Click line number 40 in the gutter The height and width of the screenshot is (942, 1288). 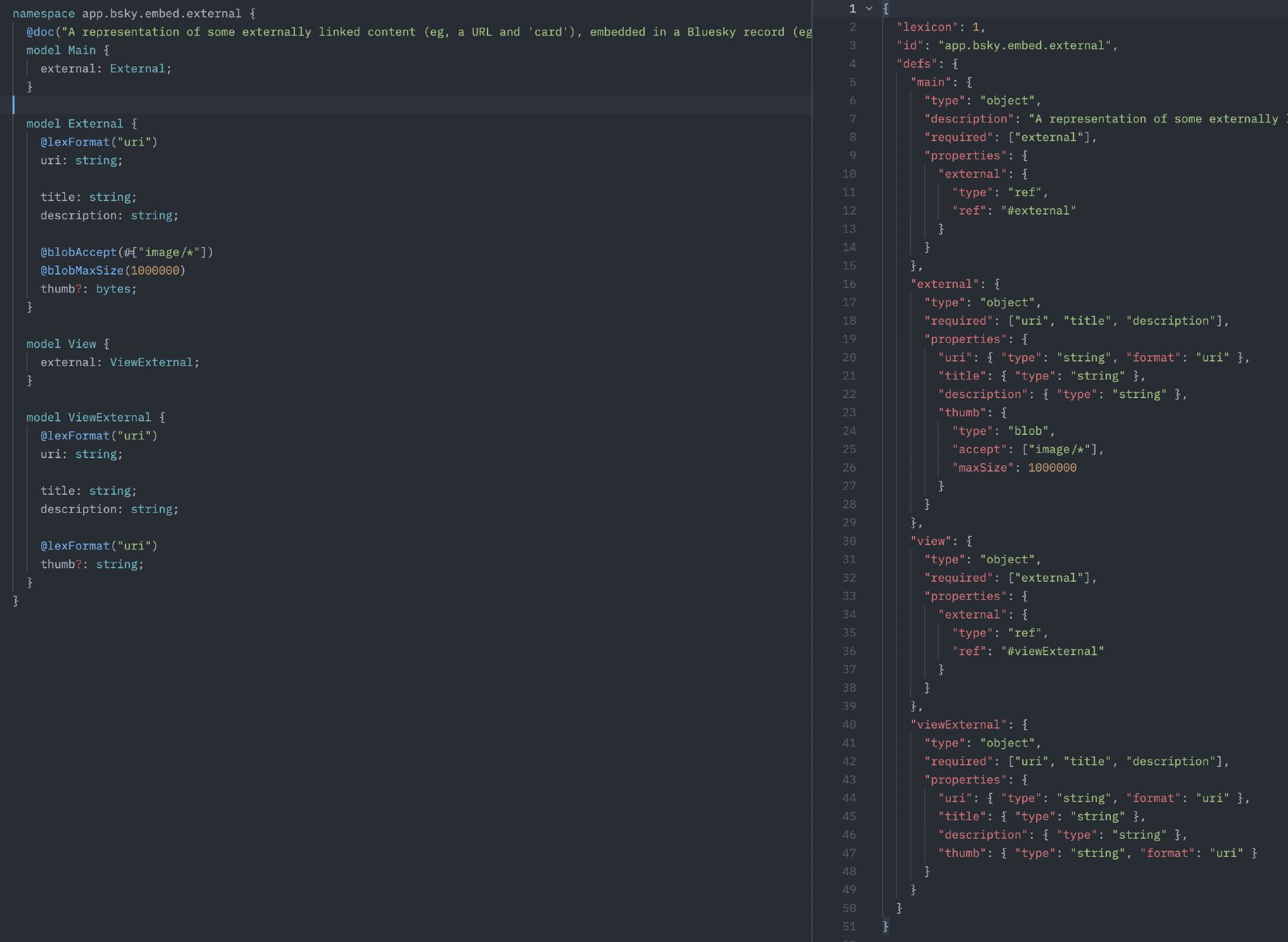coord(849,725)
